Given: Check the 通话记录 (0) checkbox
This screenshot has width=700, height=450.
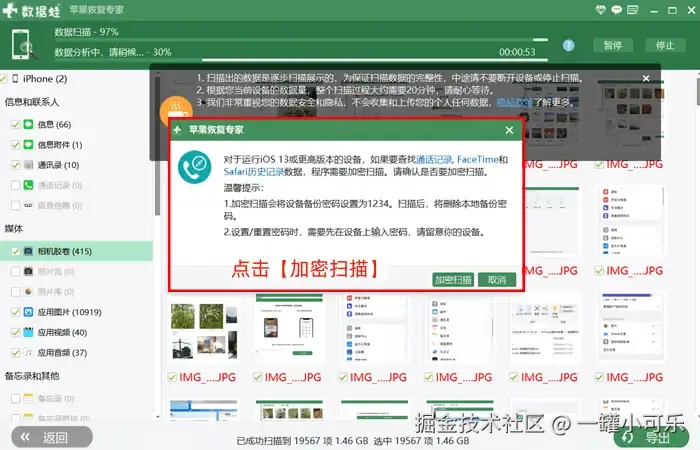Looking at the screenshot, I should click(16, 185).
